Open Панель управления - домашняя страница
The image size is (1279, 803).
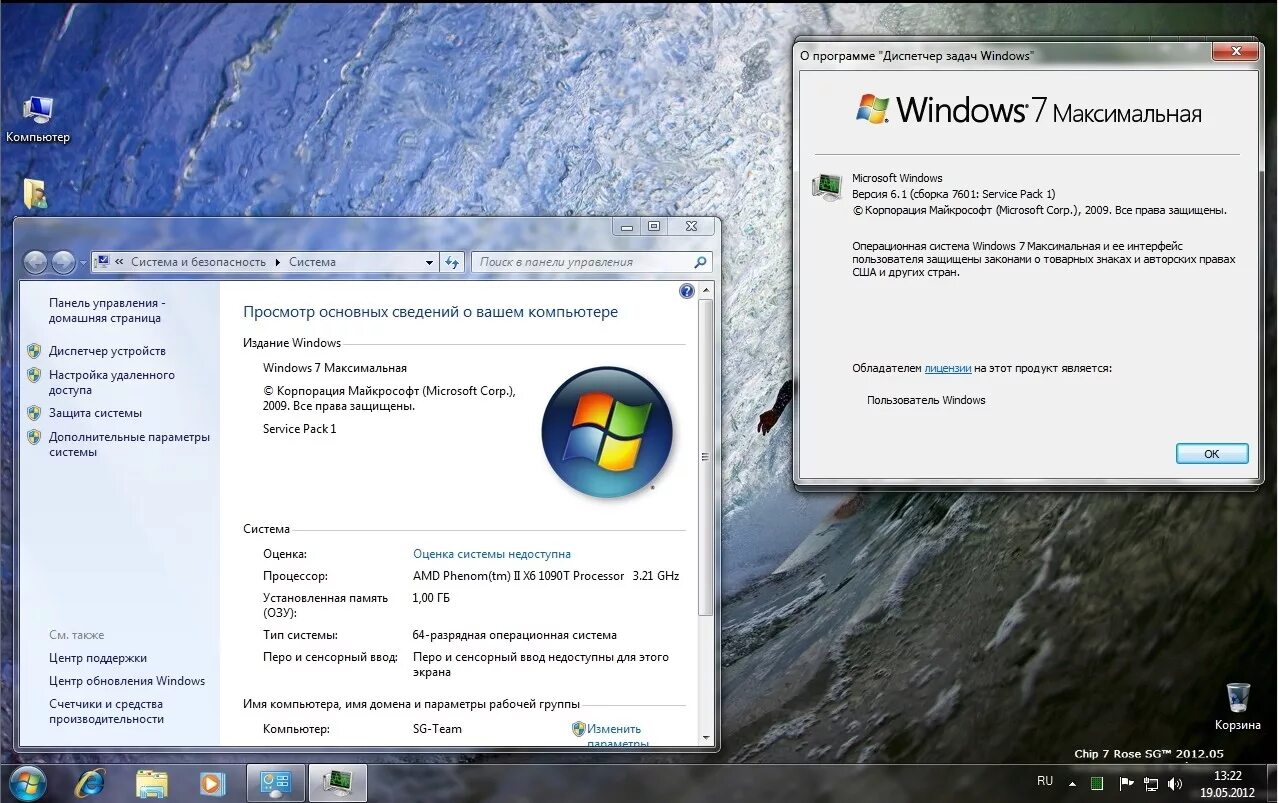[107, 310]
